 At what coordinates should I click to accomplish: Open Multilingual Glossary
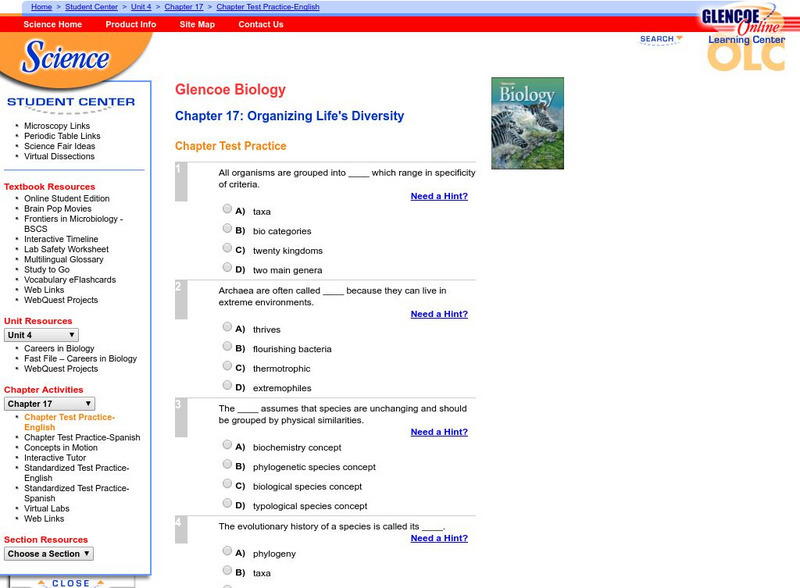tap(64, 259)
